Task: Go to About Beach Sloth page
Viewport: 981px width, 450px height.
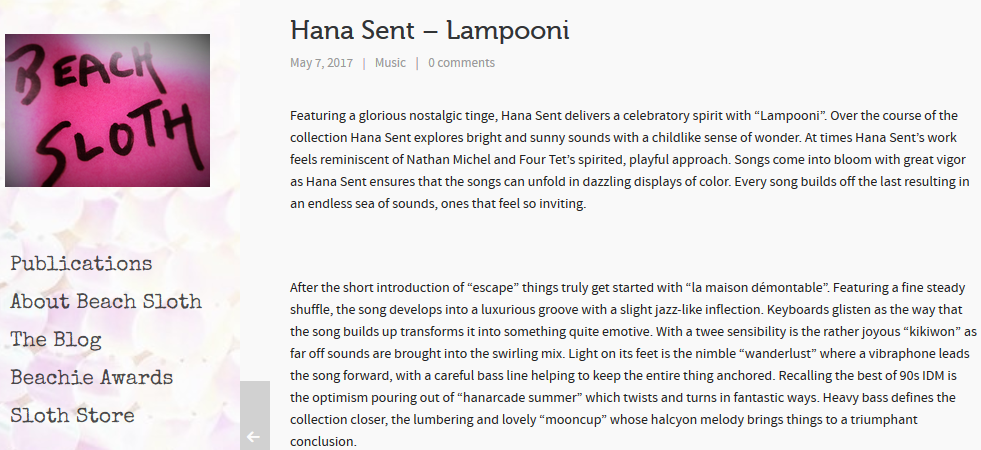Action: tap(106, 302)
